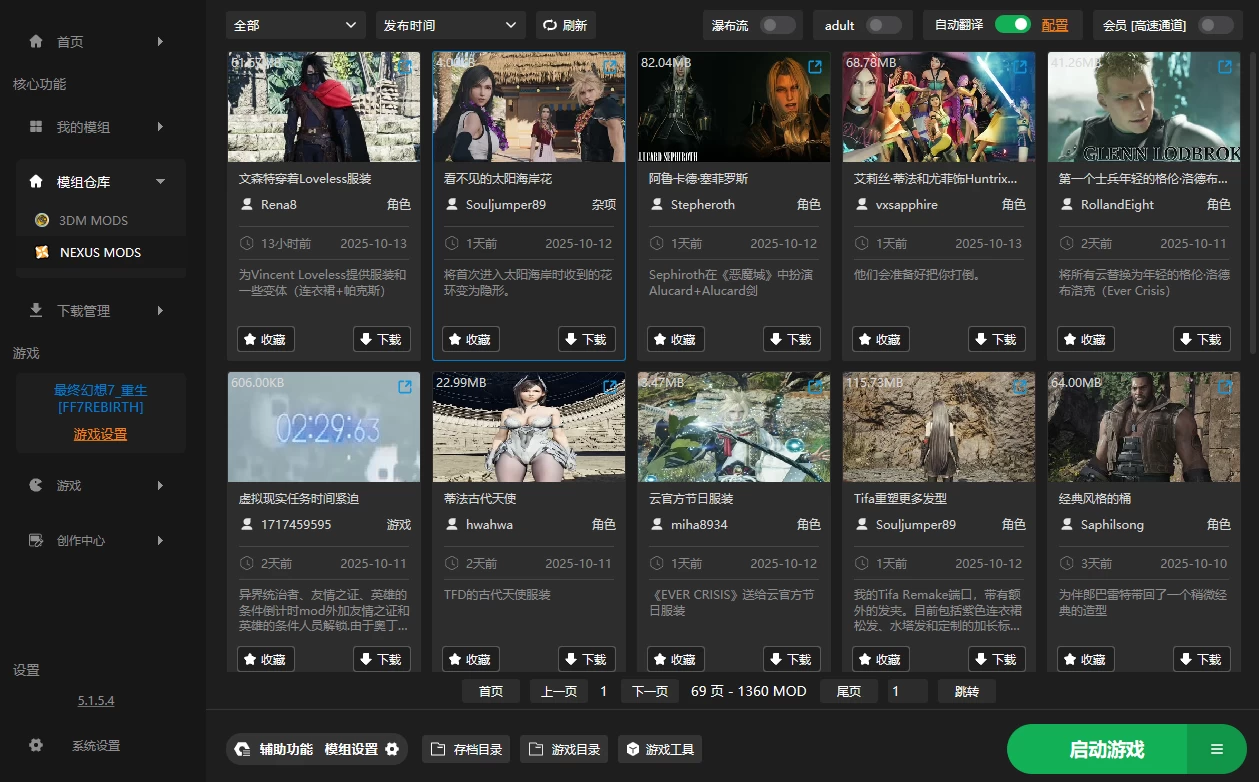Screen dimensions: 1259x782
Task: Click the 模组设置 gear icon in bottom bar
Action: tap(391, 748)
